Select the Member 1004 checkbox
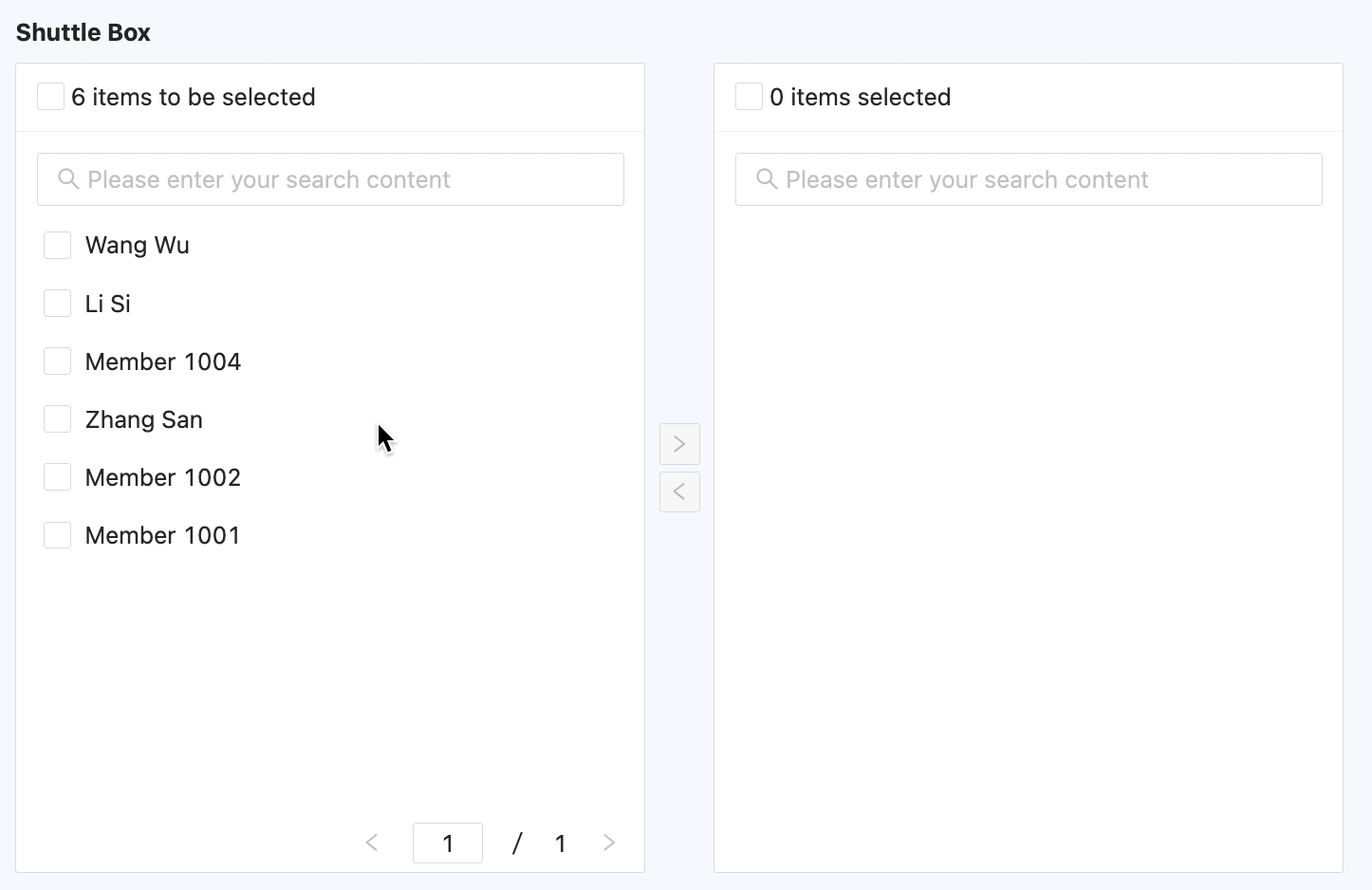 [x=58, y=362]
